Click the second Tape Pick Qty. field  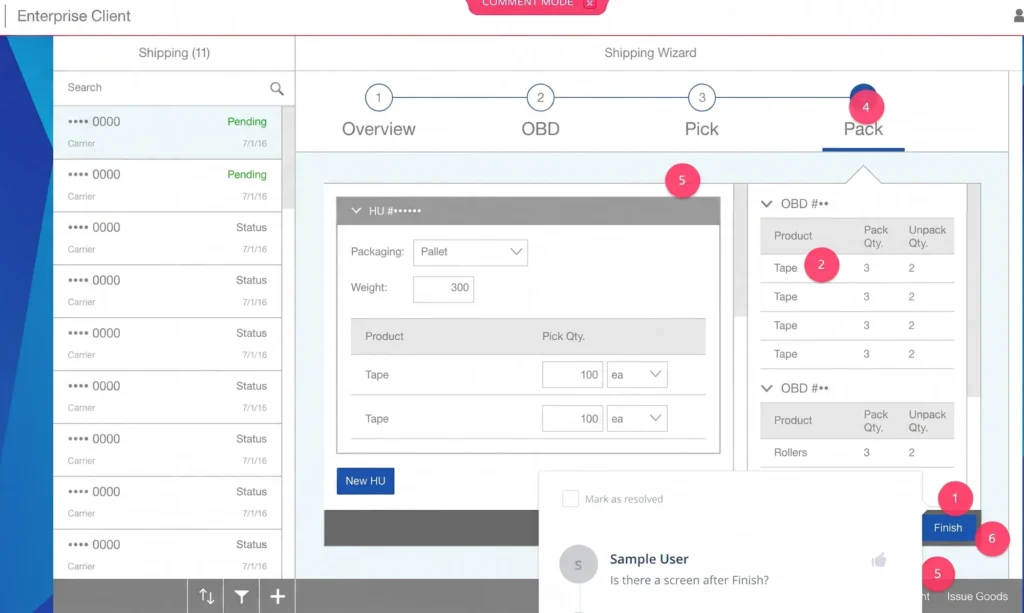click(x=572, y=418)
